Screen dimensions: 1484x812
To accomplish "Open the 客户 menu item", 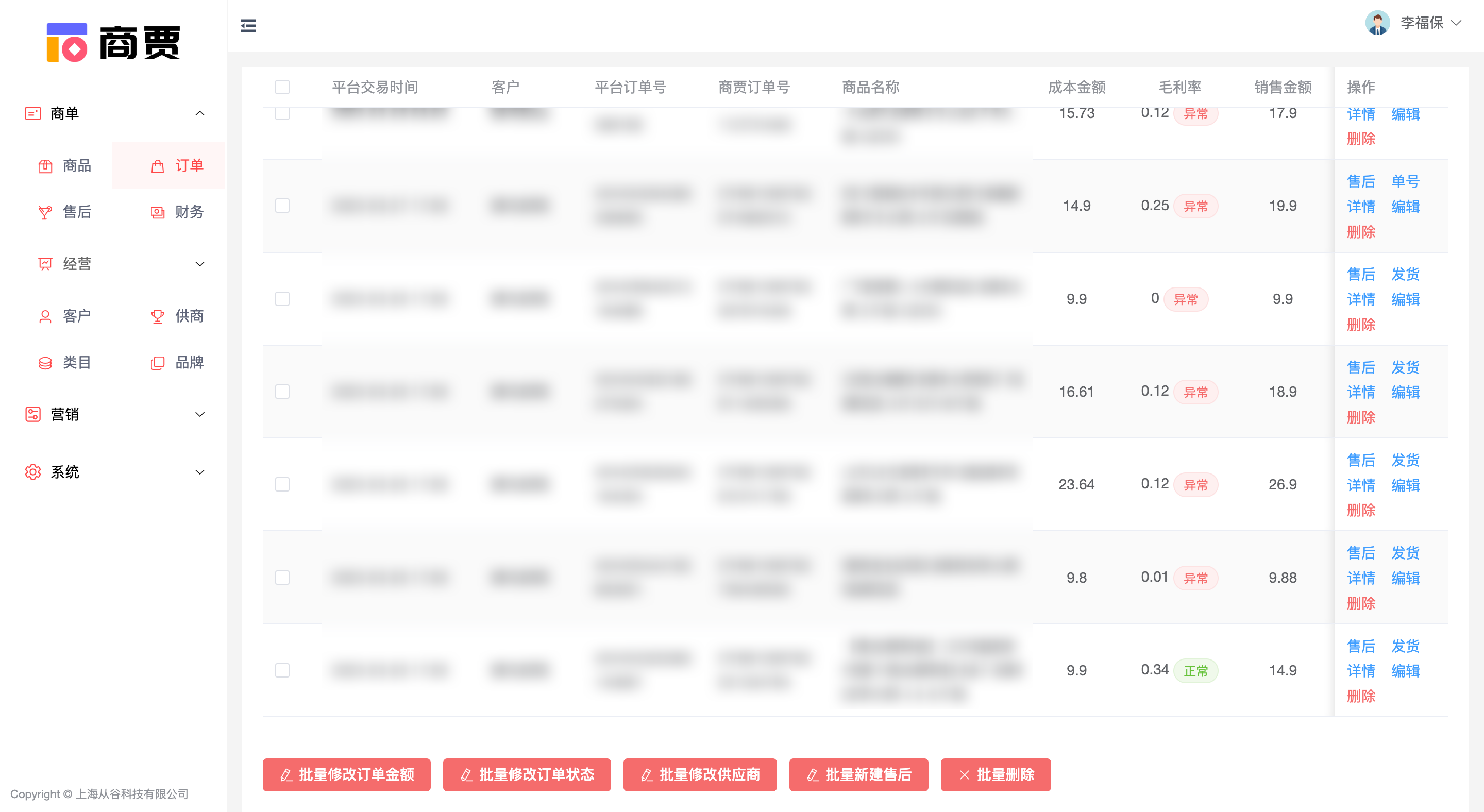I will (x=76, y=316).
